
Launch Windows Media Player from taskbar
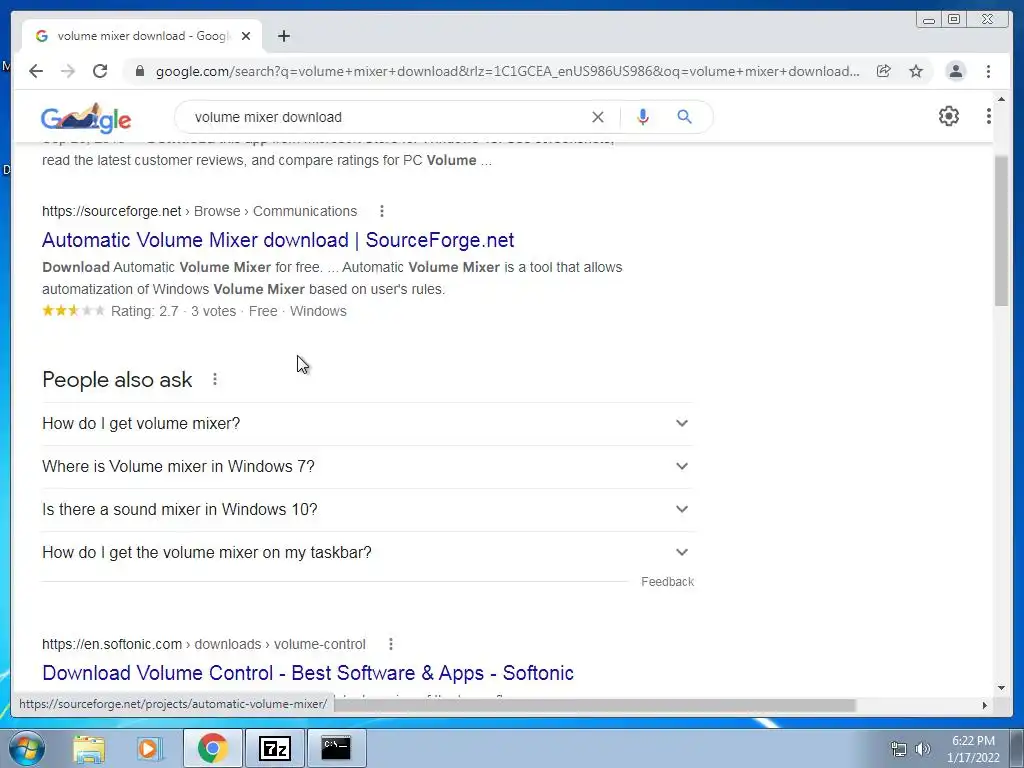(149, 748)
